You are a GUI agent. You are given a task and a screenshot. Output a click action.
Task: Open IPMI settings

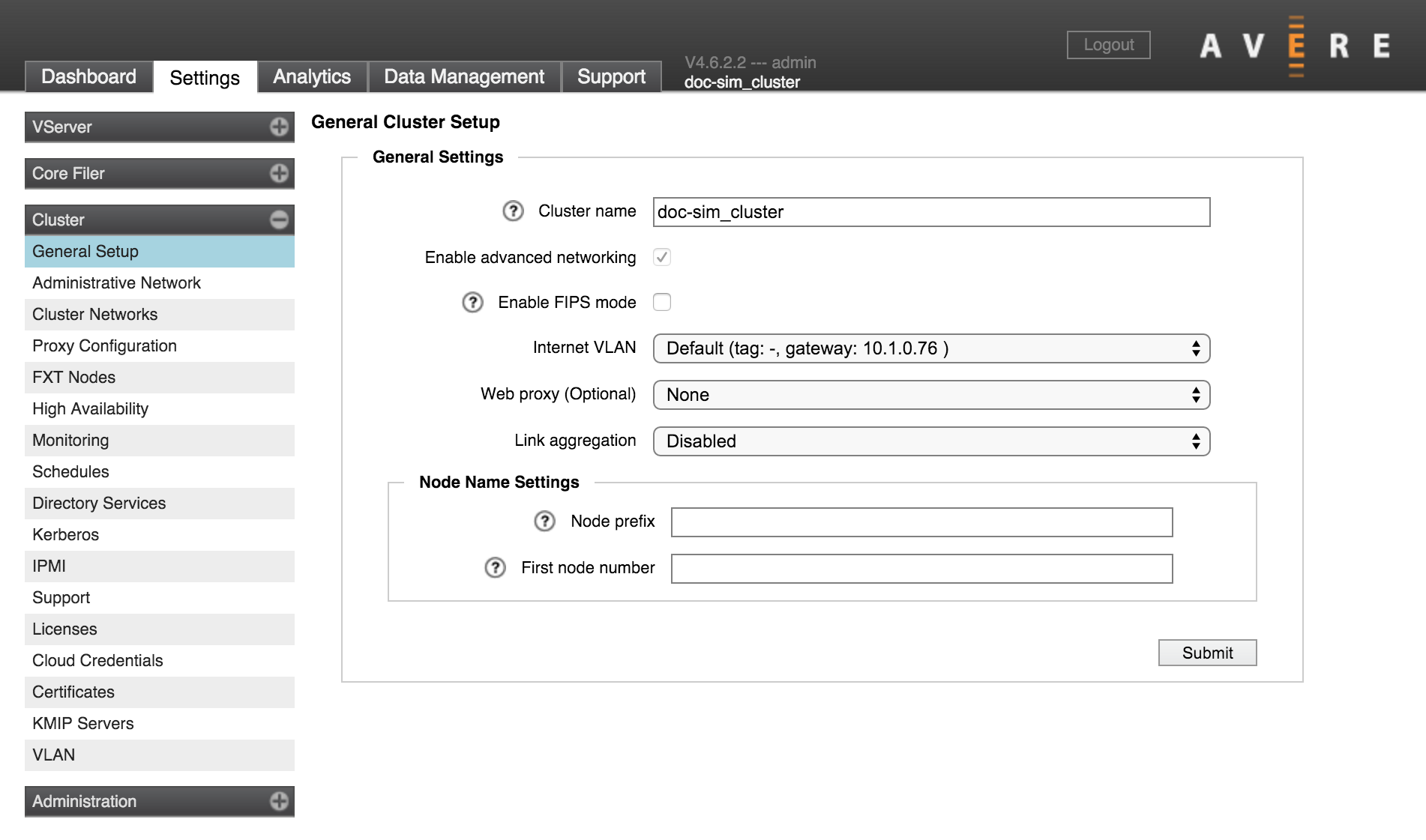coord(160,566)
